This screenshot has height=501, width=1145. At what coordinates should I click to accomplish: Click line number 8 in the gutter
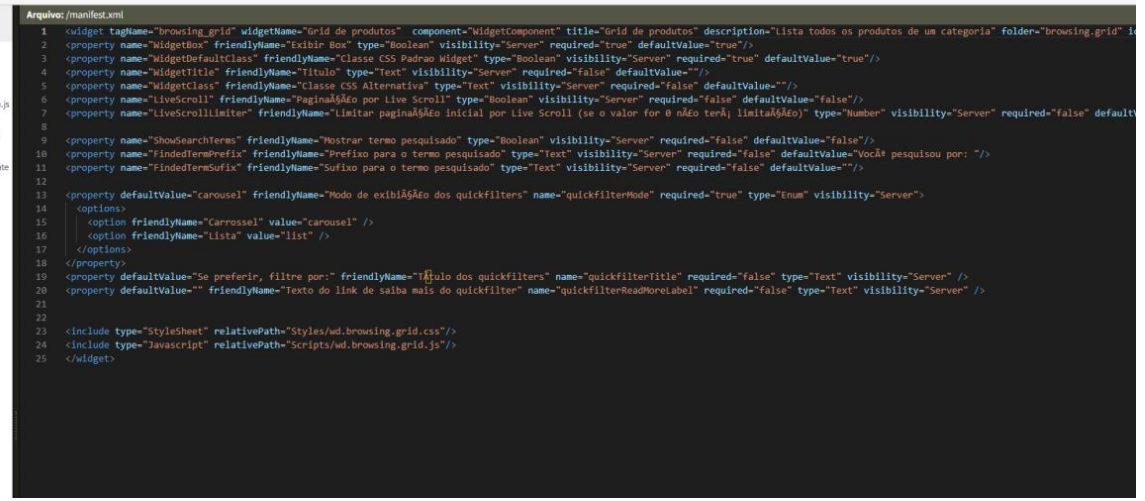(x=44, y=127)
